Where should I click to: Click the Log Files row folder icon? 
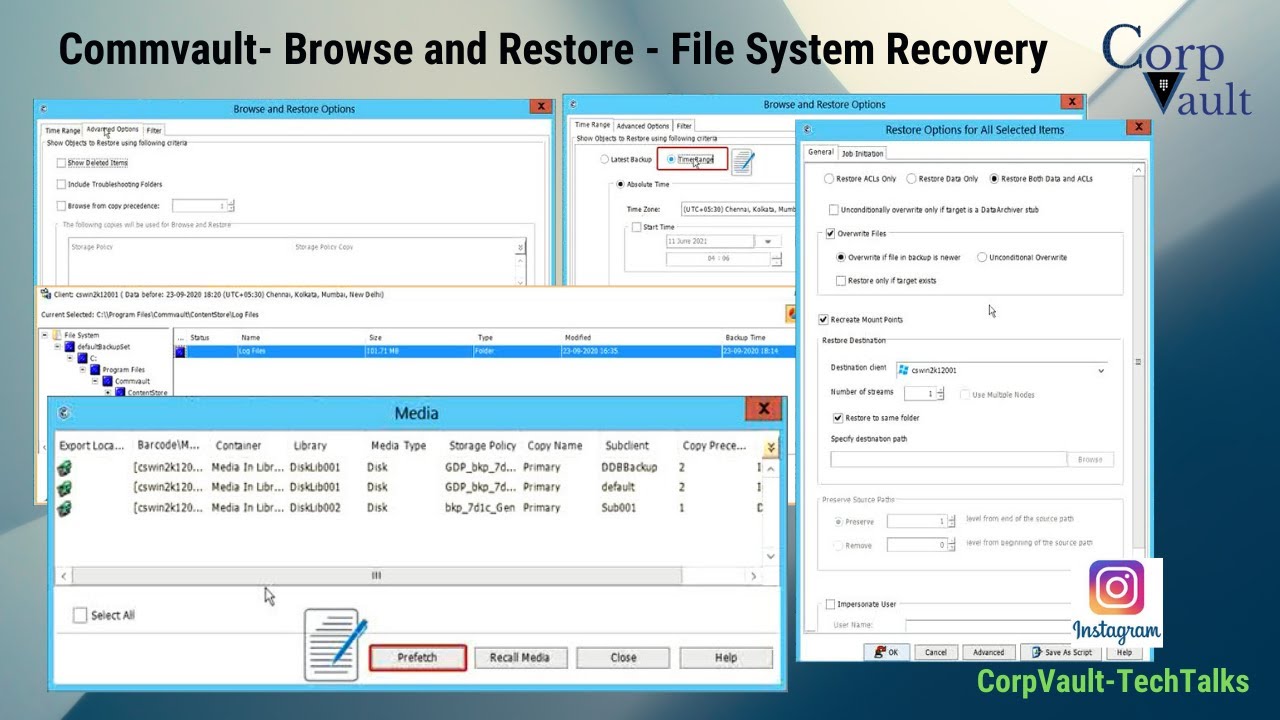point(181,352)
